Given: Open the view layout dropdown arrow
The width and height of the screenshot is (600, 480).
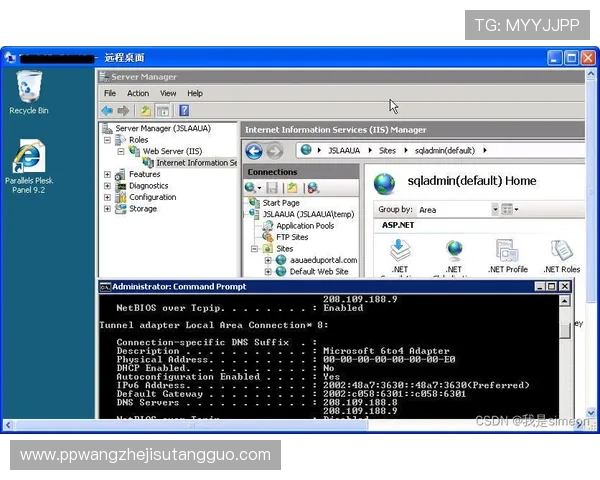Looking at the screenshot, I should click(x=516, y=209).
